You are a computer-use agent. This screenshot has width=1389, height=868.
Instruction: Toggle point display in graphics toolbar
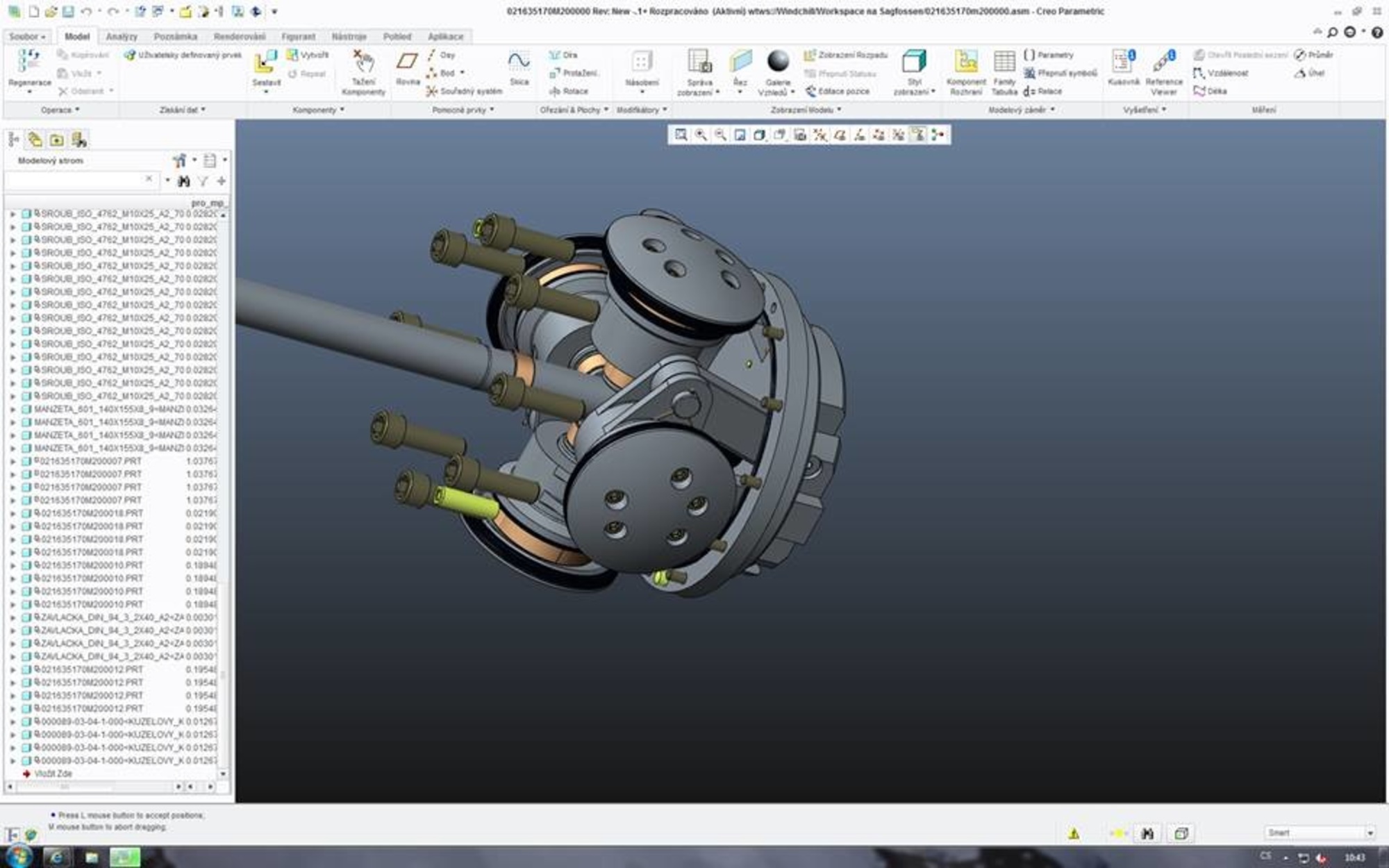879,135
